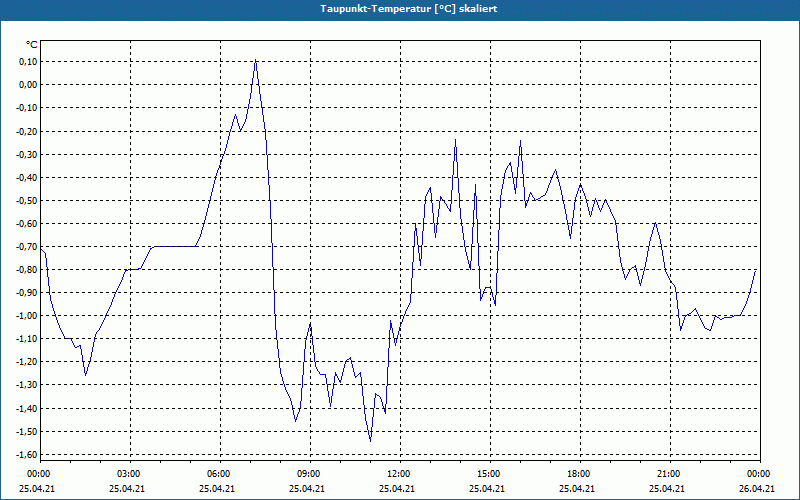
Task: Click the 00:00 label above 26.04.21
Action: pos(760,474)
